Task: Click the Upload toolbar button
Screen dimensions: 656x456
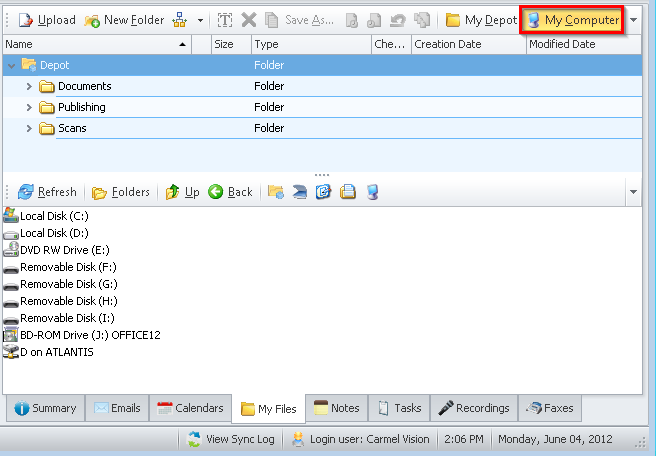Action: point(47,20)
